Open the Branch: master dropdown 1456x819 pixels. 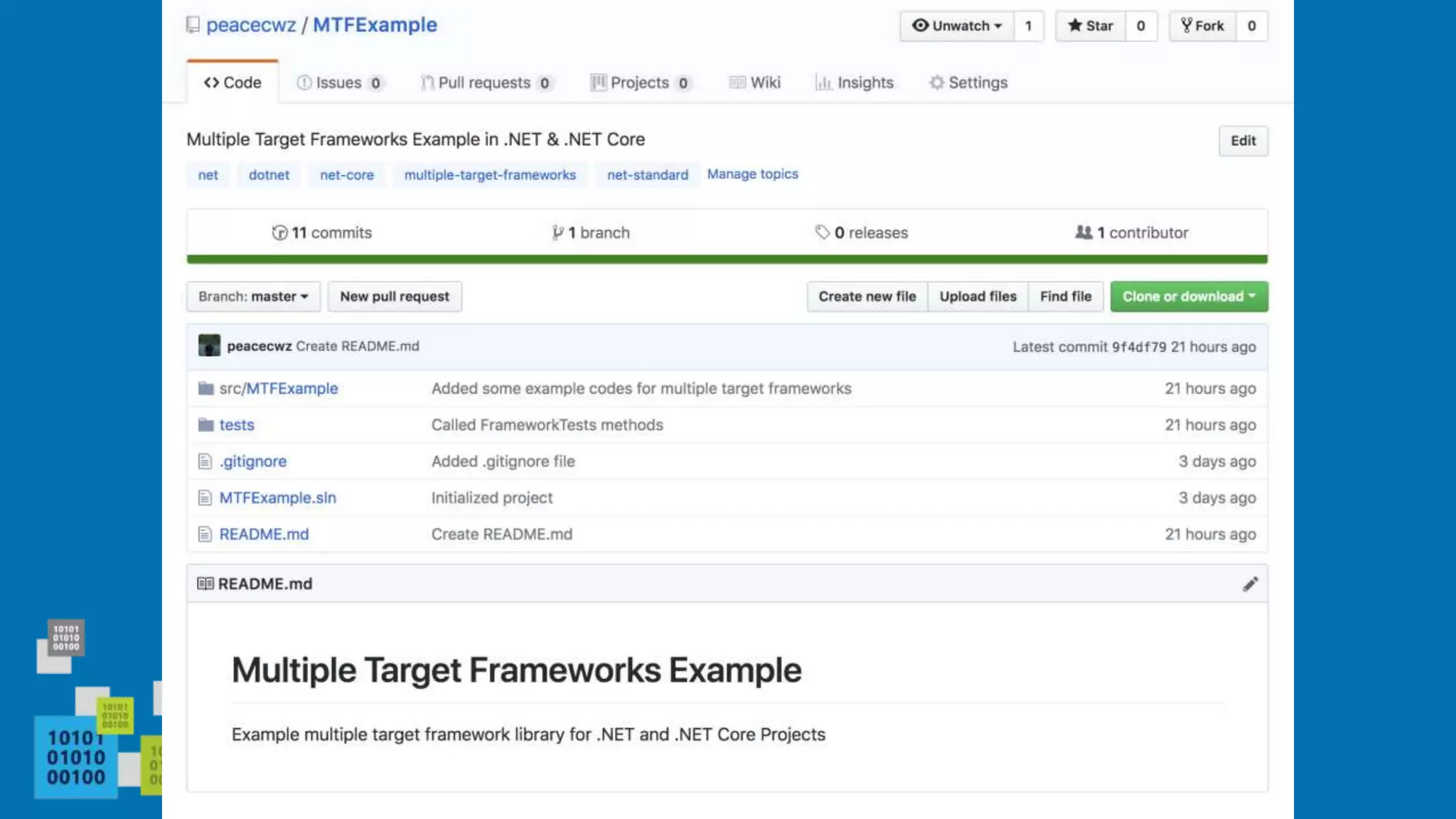253,296
